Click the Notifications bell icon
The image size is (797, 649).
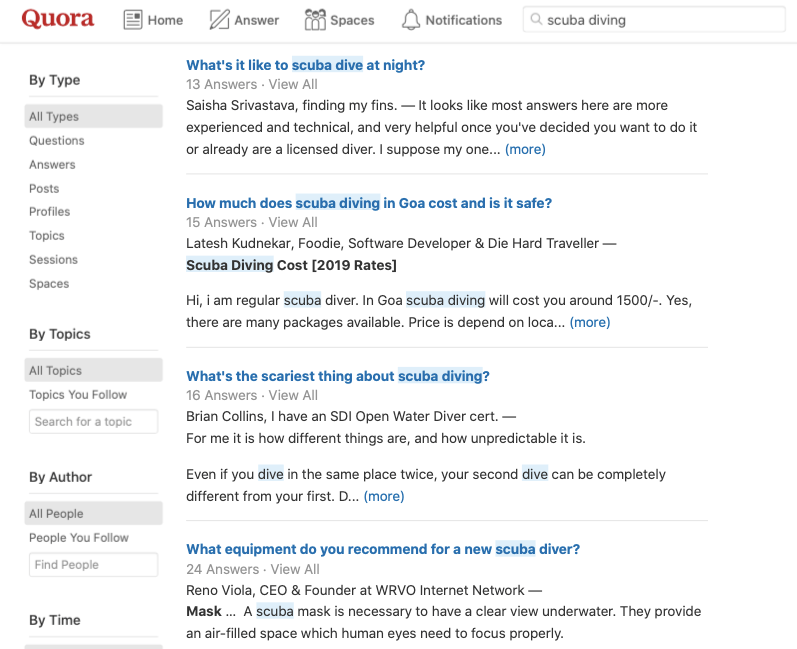click(411, 20)
